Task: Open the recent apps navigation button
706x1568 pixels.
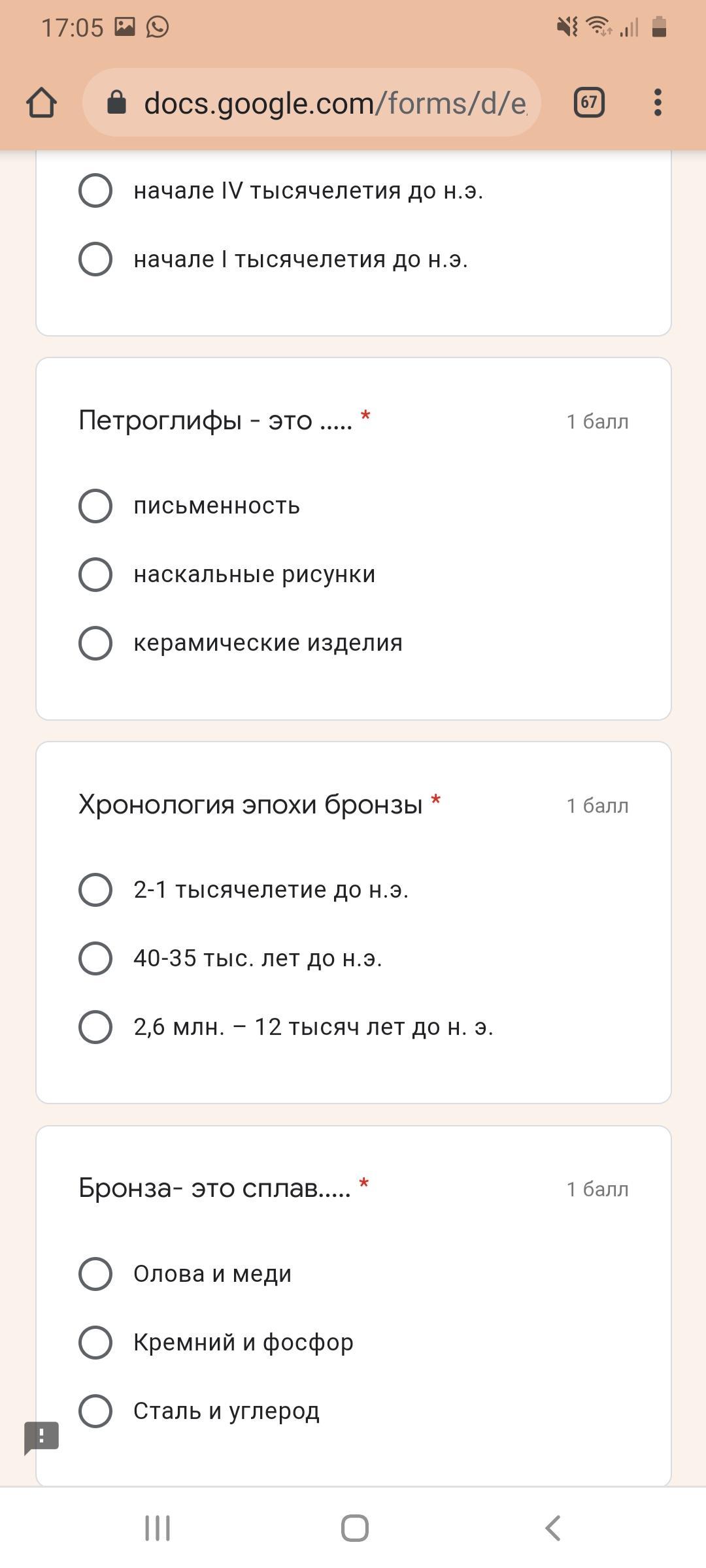Action: (x=157, y=1528)
